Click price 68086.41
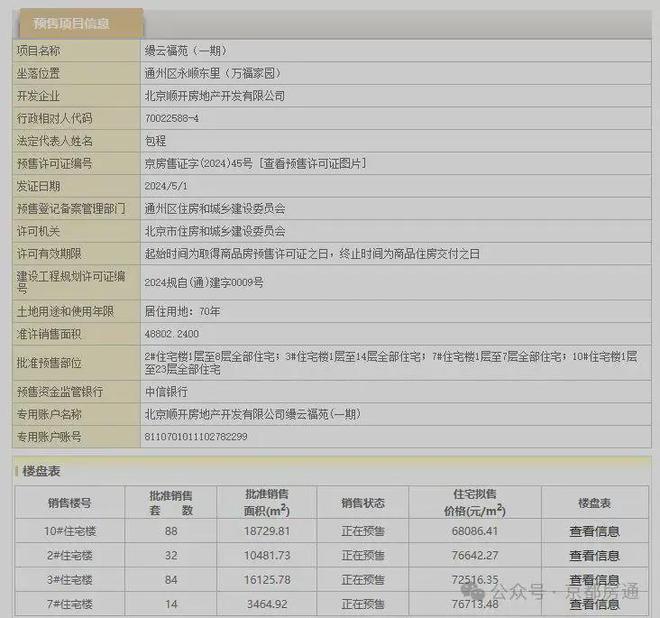The width and height of the screenshot is (660, 618). pos(475,531)
